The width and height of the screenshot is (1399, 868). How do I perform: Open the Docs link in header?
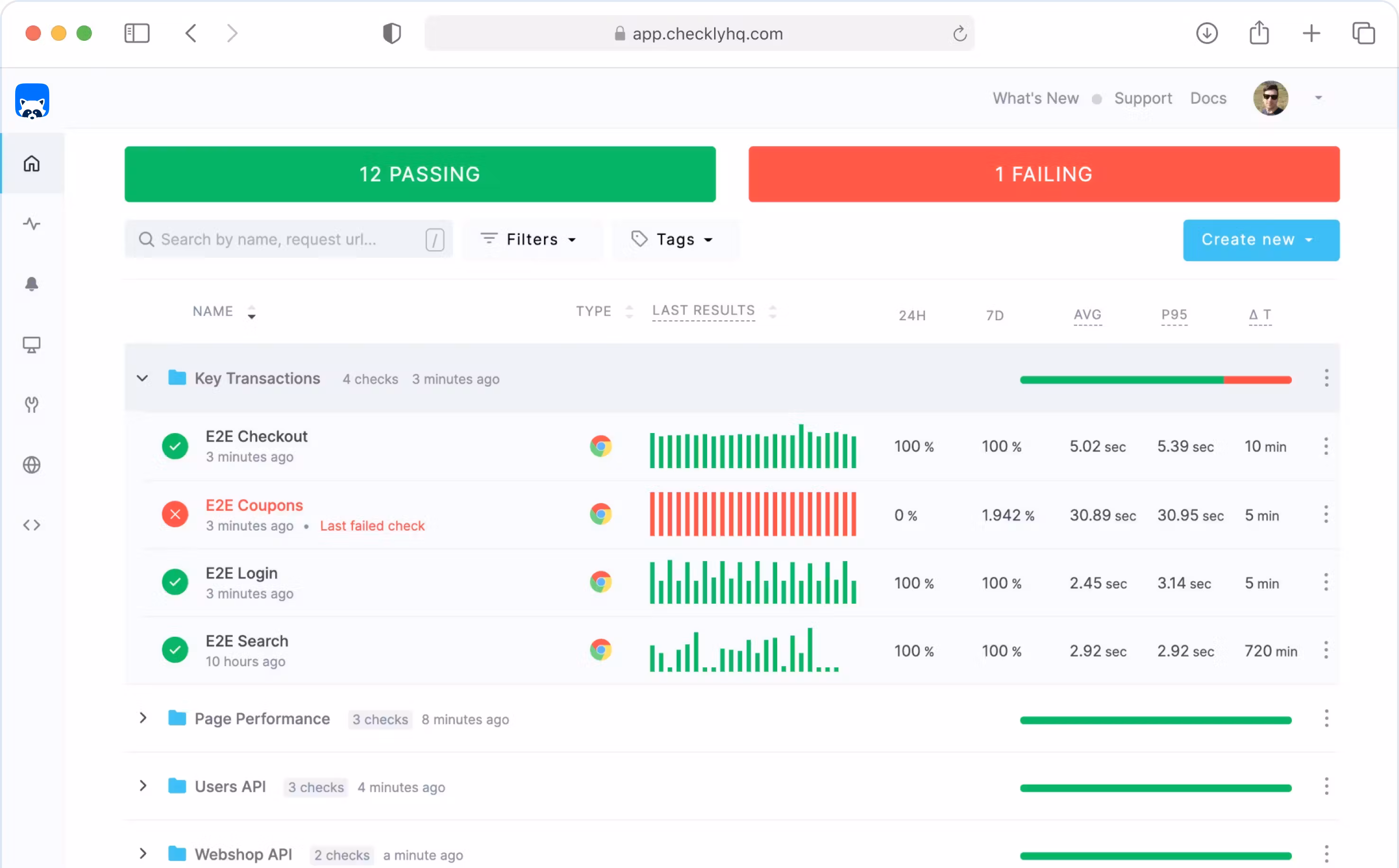[x=1208, y=98]
